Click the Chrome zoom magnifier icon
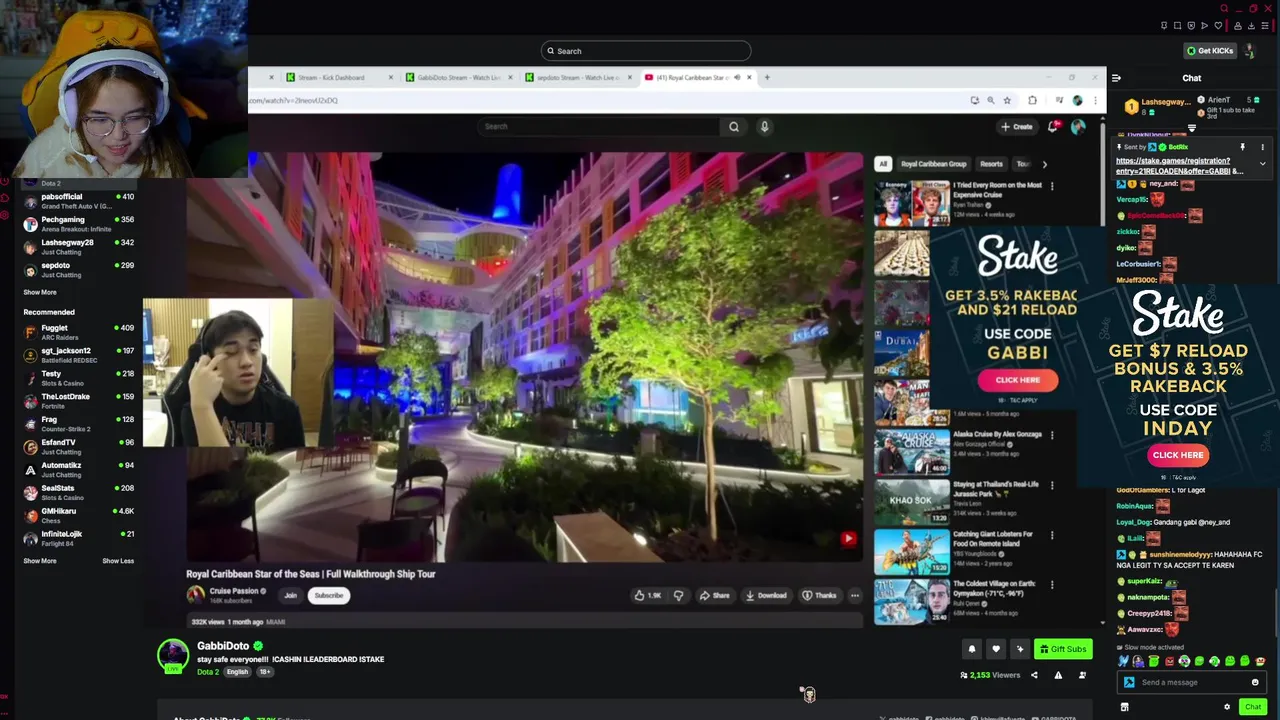This screenshot has height=720, width=1280. pos(991,100)
